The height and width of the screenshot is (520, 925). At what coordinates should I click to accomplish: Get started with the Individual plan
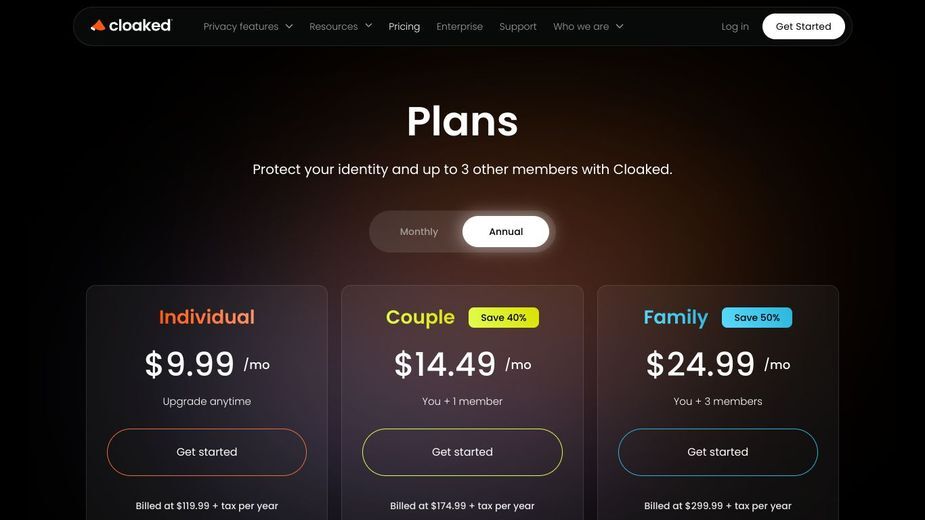[x=206, y=452]
